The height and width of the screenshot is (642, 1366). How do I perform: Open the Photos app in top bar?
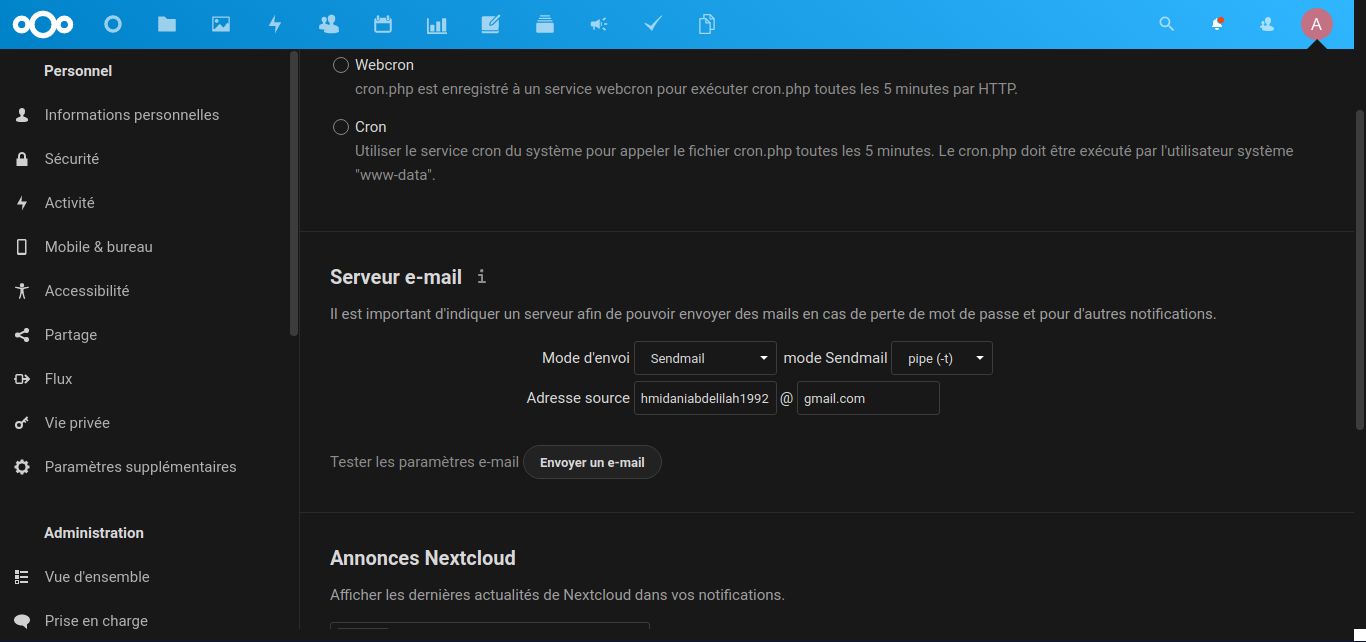(221, 24)
